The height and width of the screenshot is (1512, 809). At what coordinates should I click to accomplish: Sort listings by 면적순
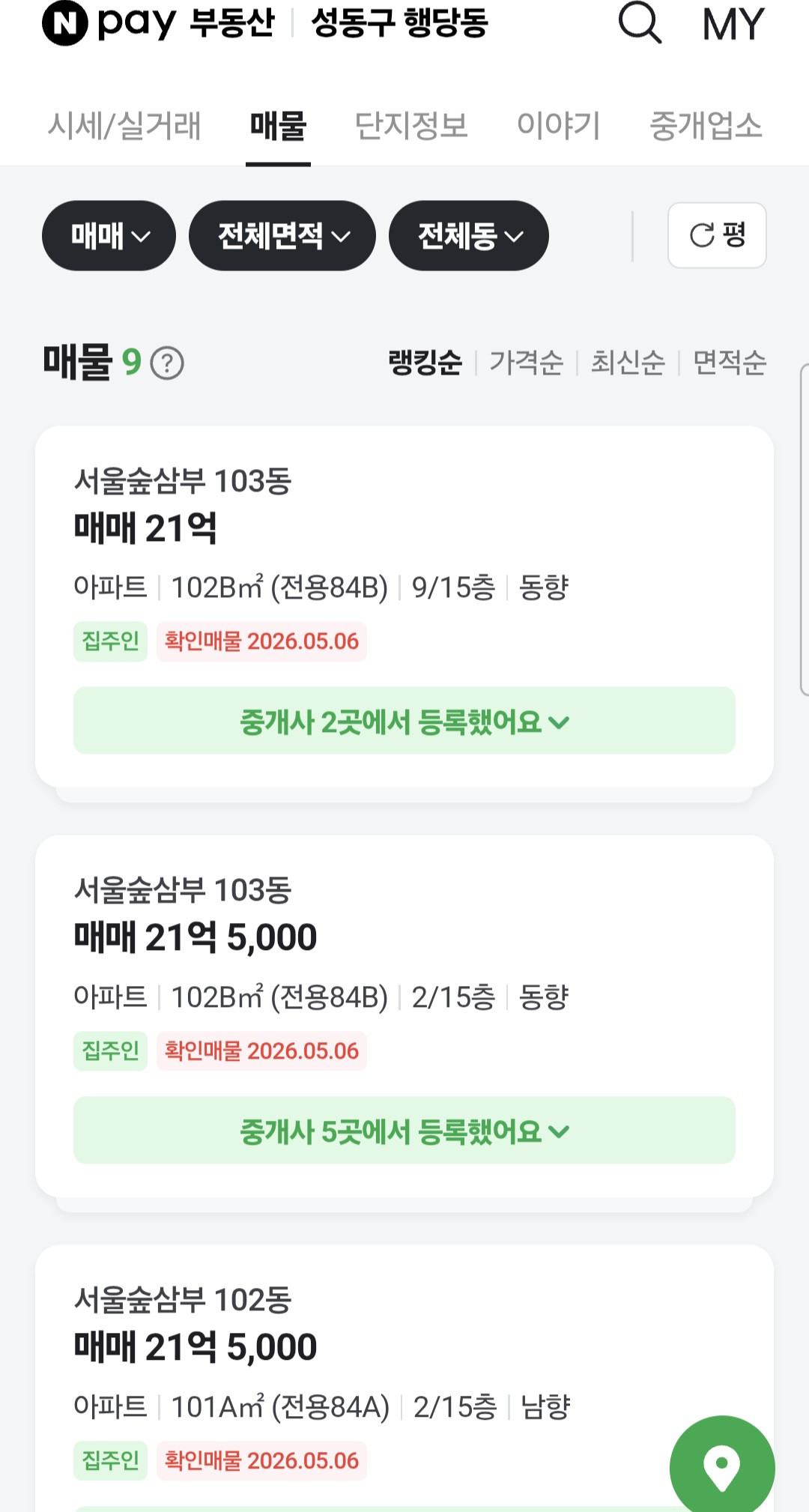coord(730,363)
